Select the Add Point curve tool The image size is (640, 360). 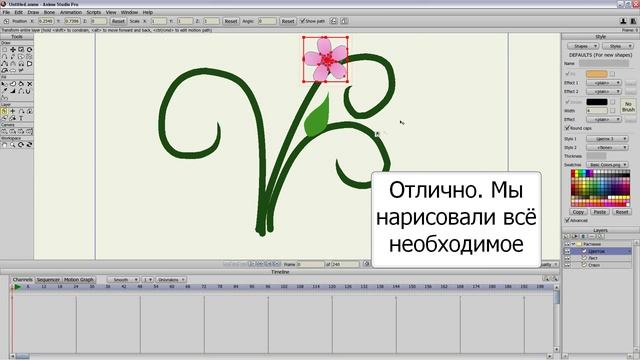pos(4,57)
